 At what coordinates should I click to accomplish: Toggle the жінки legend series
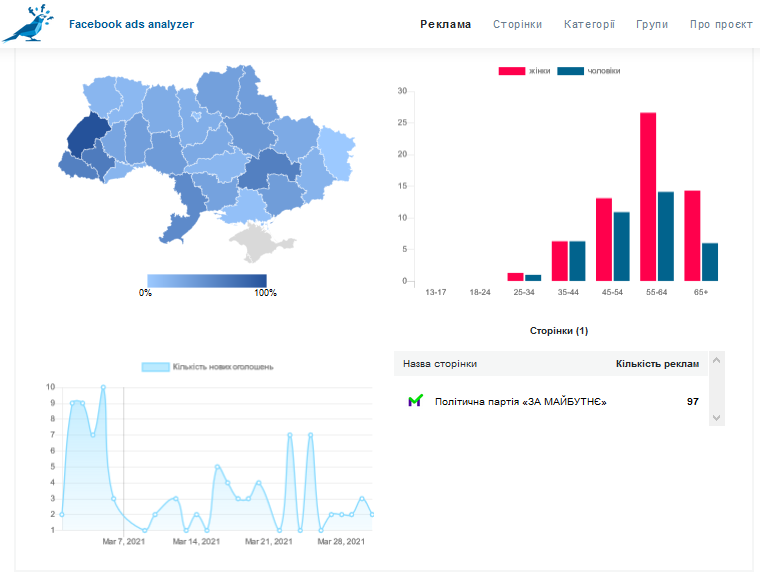tap(525, 71)
